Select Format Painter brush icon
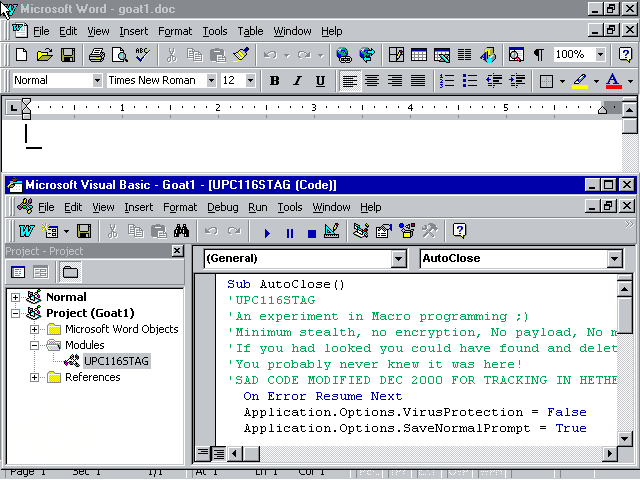Image resolution: width=640 pixels, height=480 pixels. pos(241,55)
